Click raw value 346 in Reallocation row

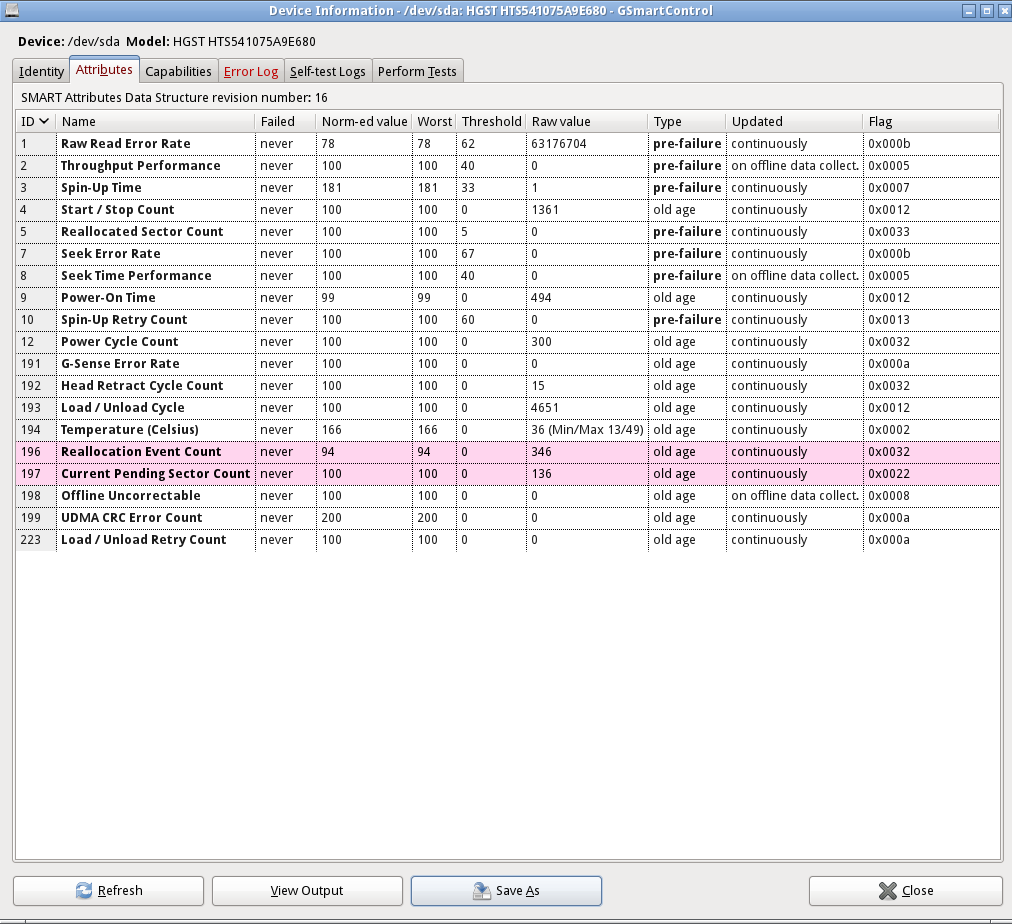click(x=541, y=452)
